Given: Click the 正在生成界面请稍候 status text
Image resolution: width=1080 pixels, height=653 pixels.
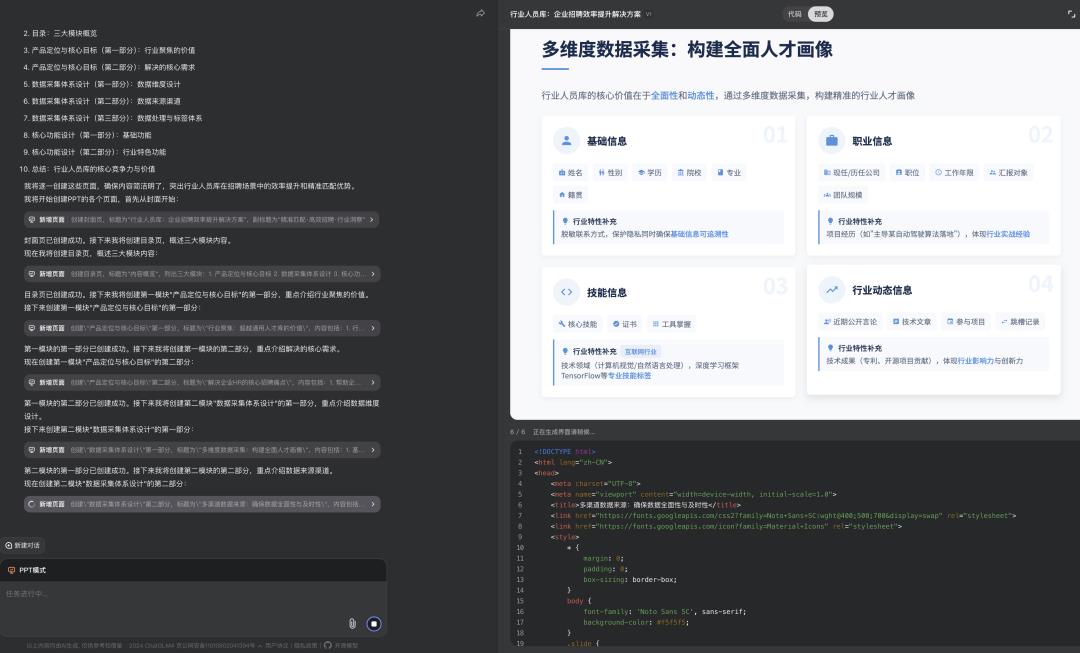Looking at the screenshot, I should click(563, 432).
